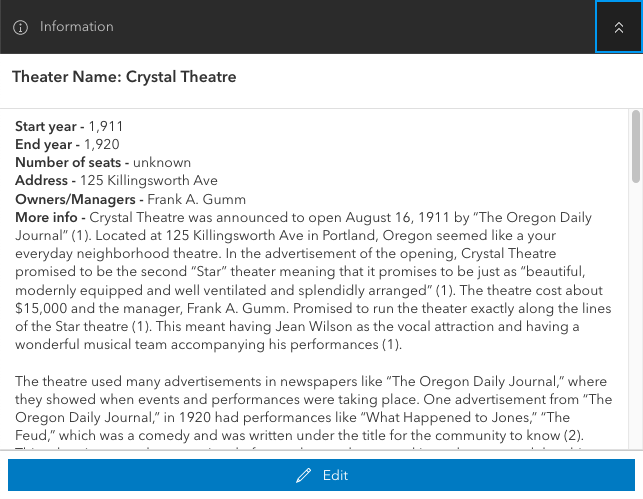Screen dimensions: 643x499
Task: Click the unknown seats value
Action: (x=162, y=163)
